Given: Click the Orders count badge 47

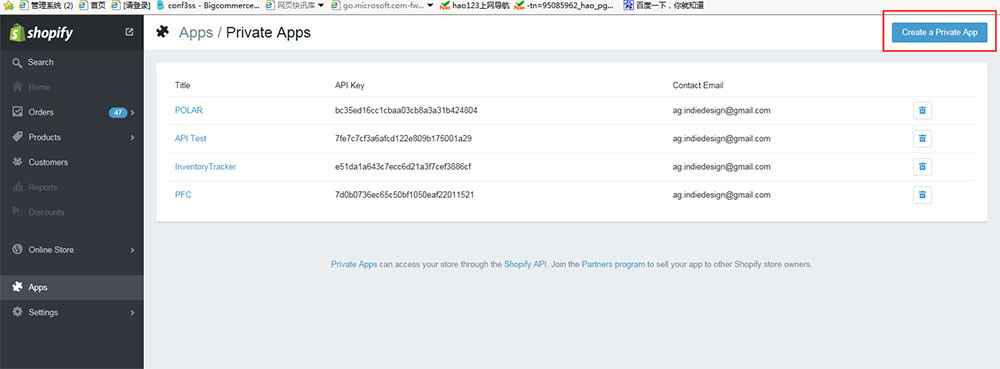Looking at the screenshot, I should [x=118, y=112].
